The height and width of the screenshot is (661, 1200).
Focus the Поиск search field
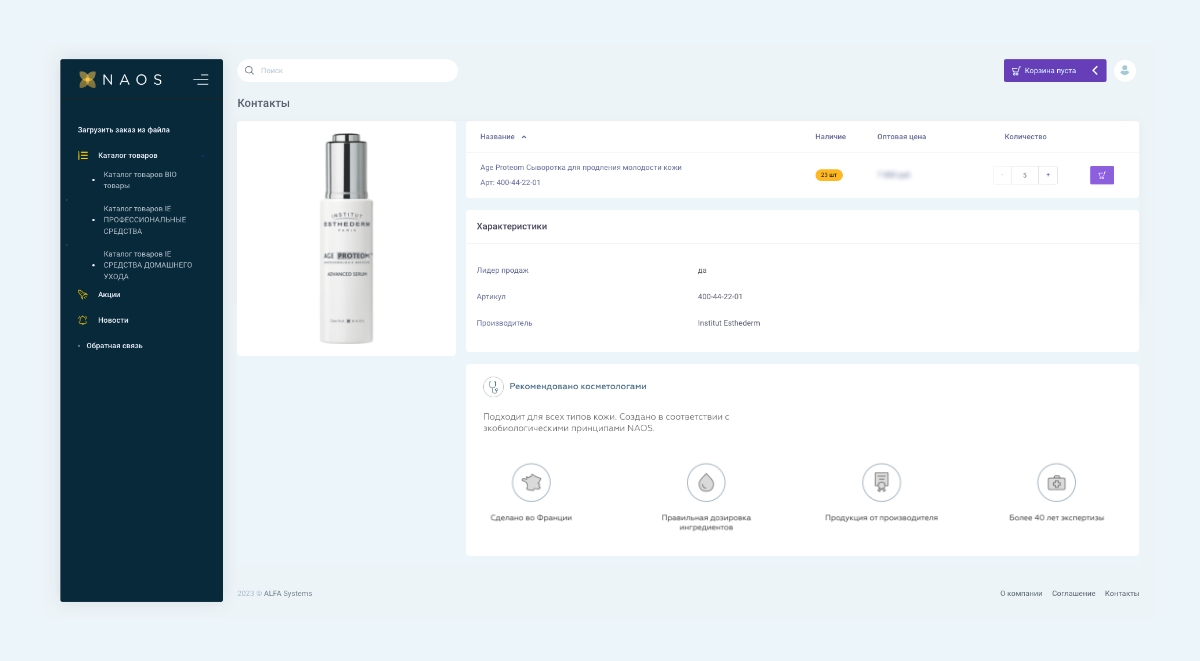(x=347, y=71)
